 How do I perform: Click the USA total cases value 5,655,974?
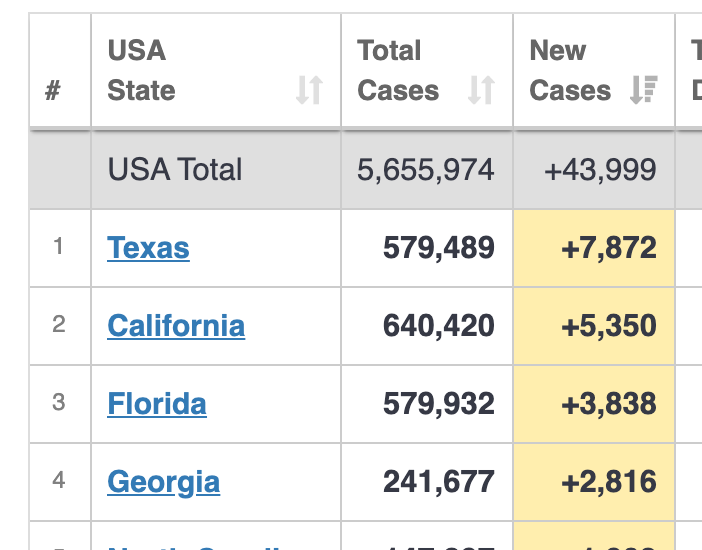pyautogui.click(x=426, y=170)
